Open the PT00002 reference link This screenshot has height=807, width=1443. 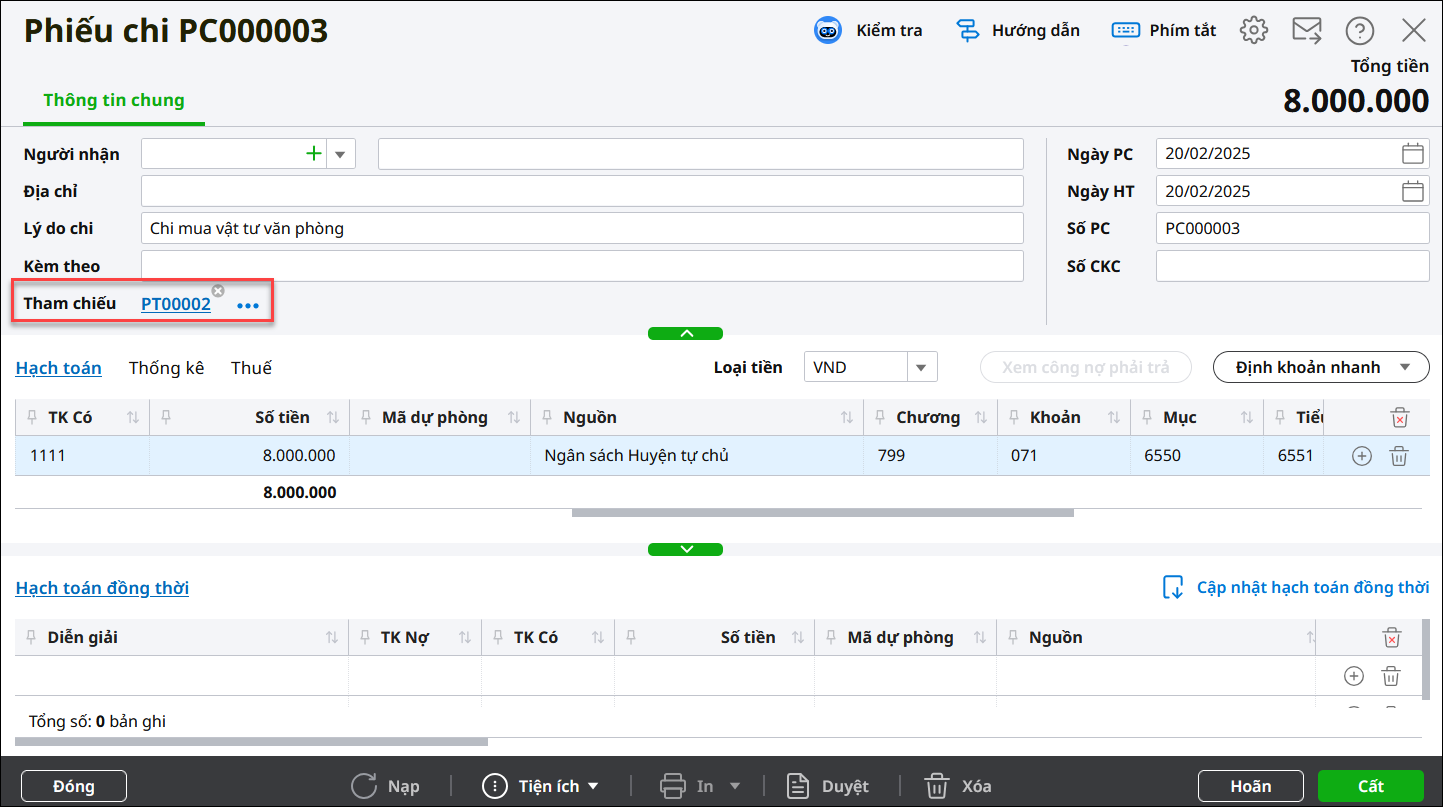pos(176,304)
